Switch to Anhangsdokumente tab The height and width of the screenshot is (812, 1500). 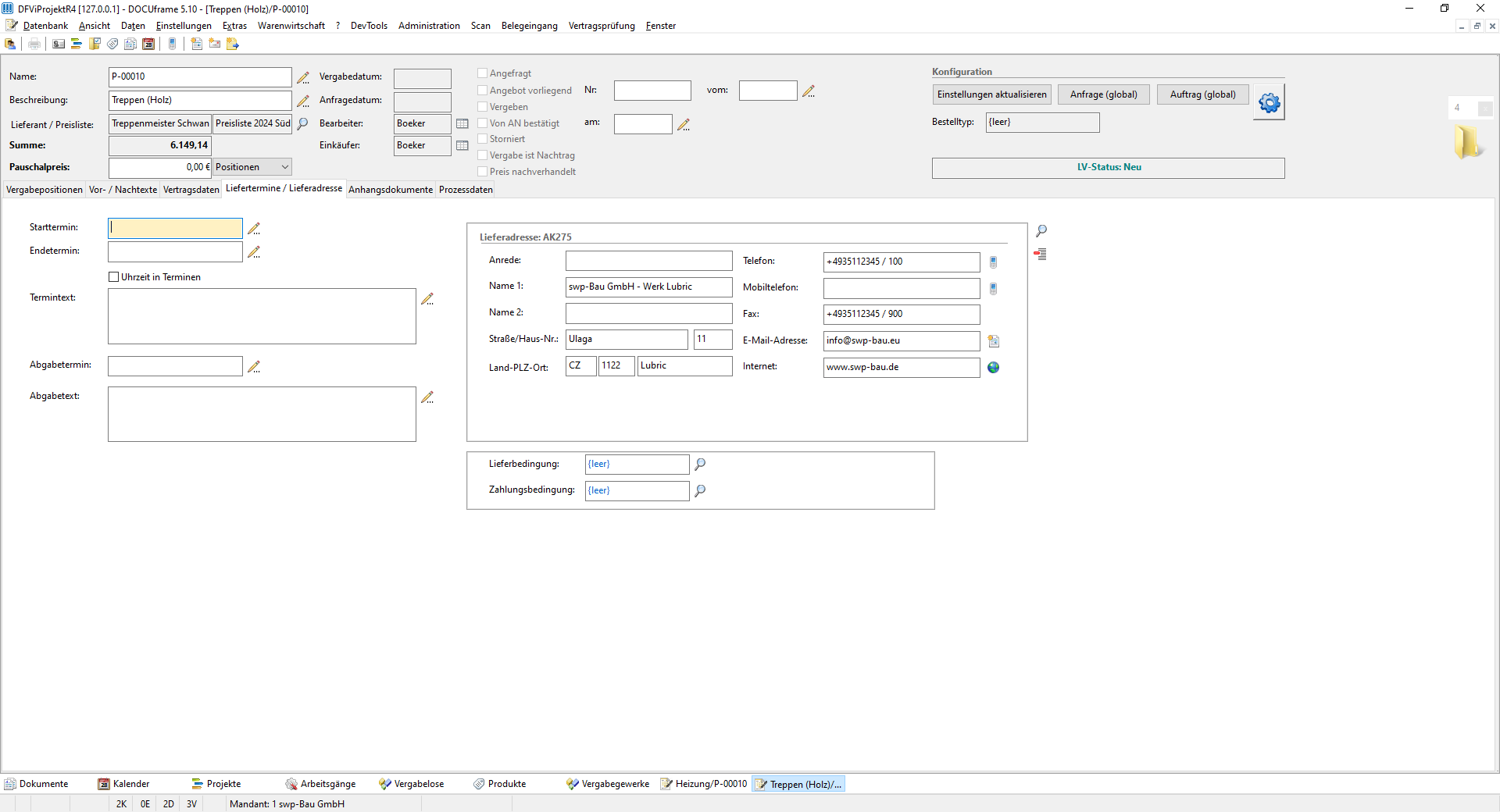click(391, 190)
